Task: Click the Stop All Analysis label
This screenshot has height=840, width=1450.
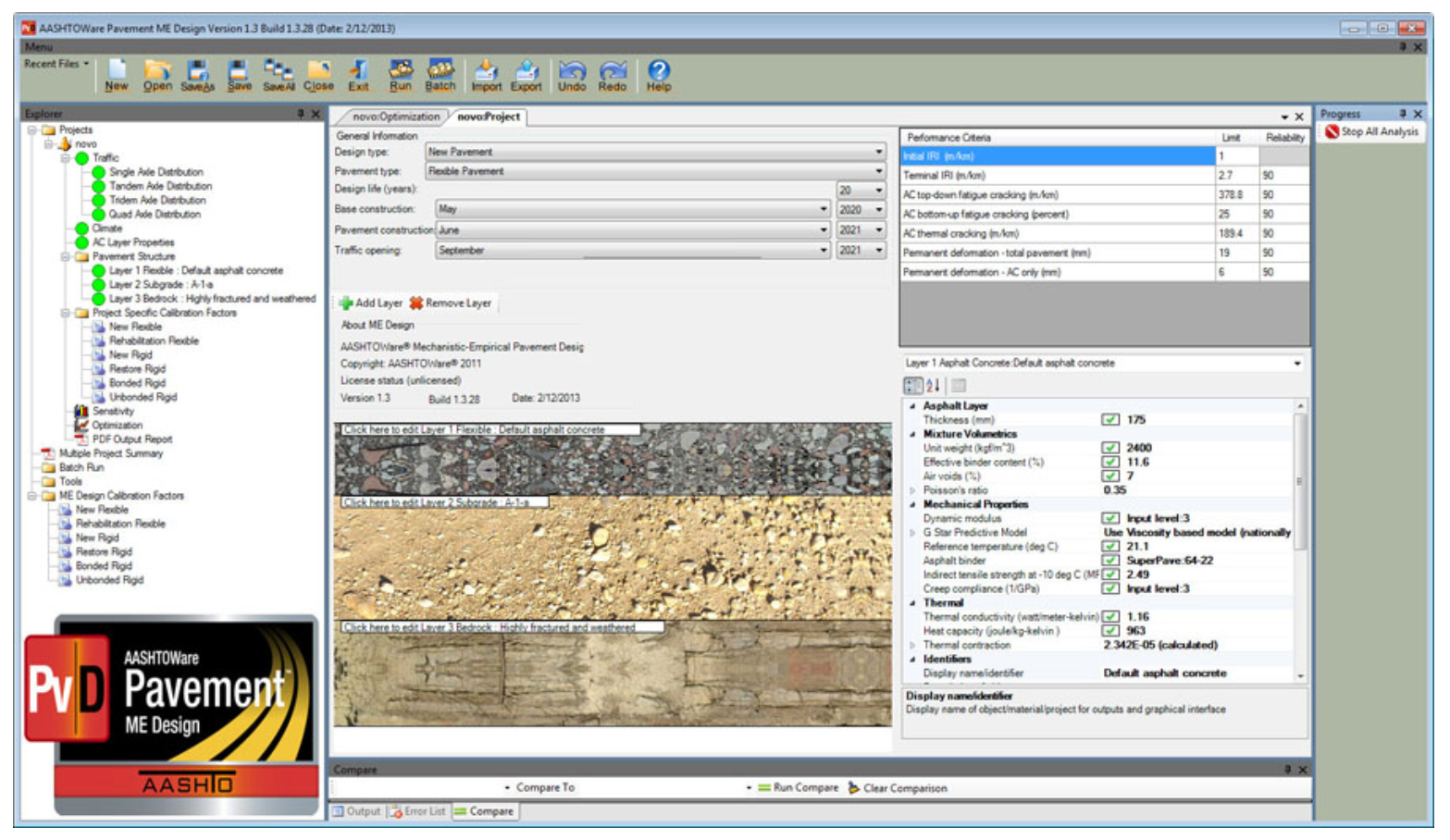Action: pos(1380,132)
